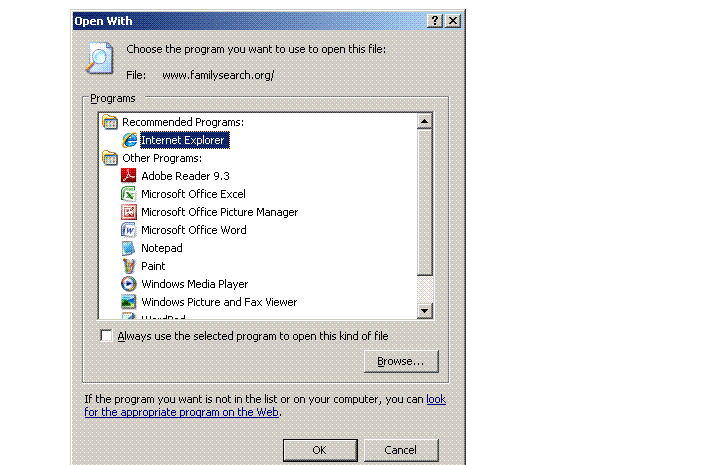Open the Browse... button
Image resolution: width=720 pixels, height=465 pixels.
point(401,361)
